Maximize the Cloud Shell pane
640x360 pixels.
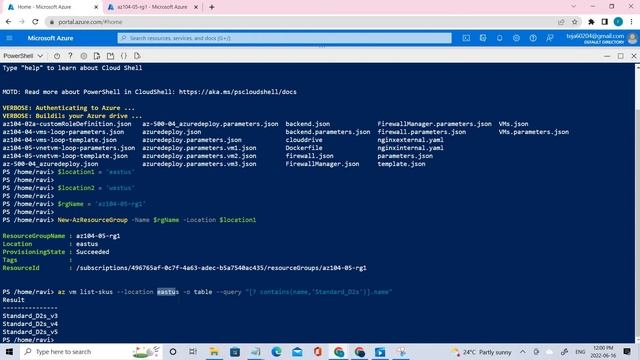tap(620, 56)
